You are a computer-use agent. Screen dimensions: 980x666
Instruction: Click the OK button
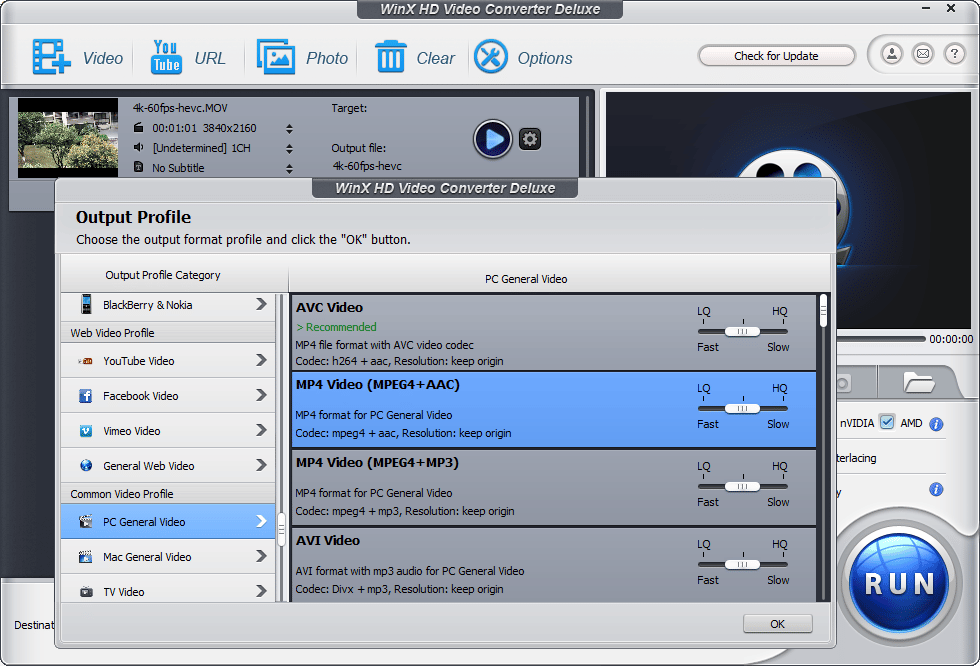777,624
